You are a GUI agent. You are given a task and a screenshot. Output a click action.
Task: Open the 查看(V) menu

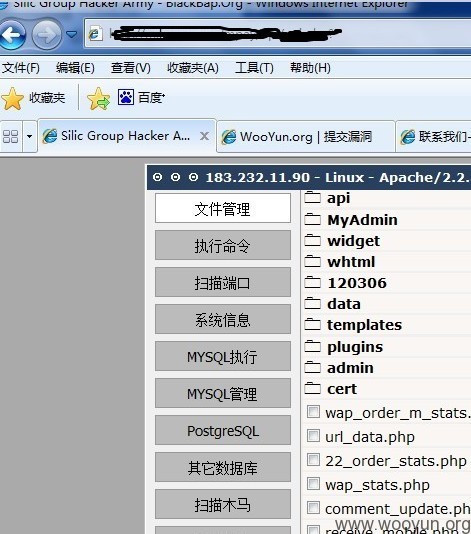pyautogui.click(x=131, y=68)
